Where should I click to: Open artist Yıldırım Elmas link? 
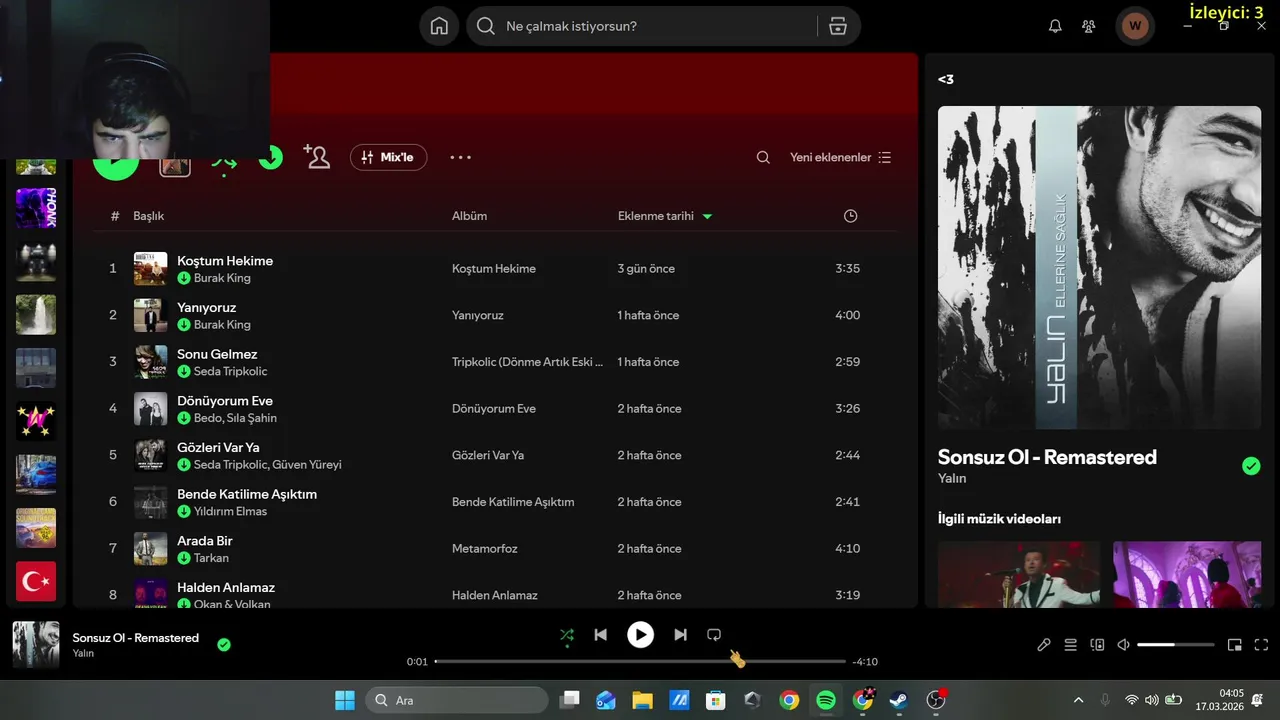pyautogui.click(x=230, y=511)
